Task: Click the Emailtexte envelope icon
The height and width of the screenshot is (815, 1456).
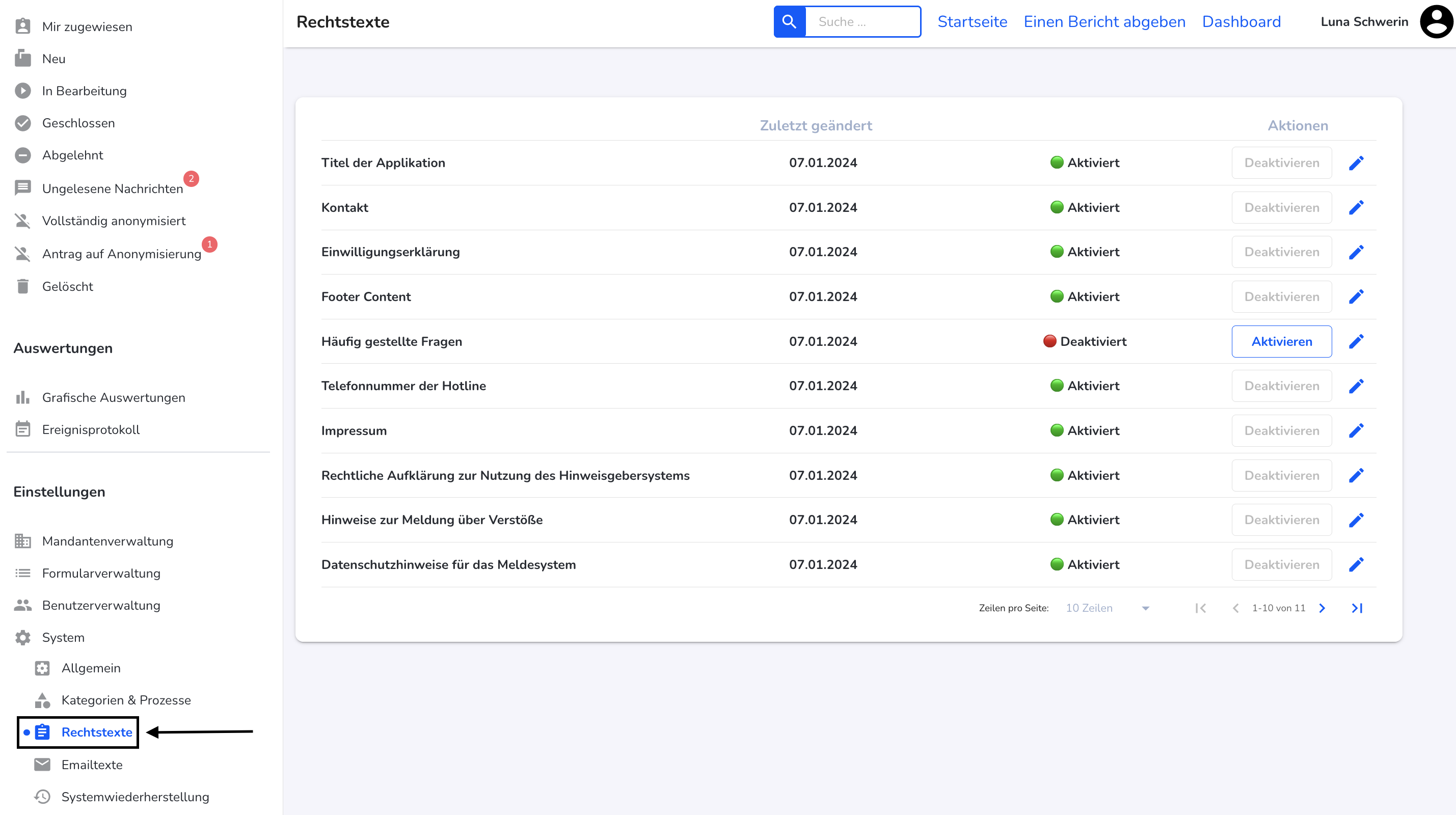Action: coord(42,765)
